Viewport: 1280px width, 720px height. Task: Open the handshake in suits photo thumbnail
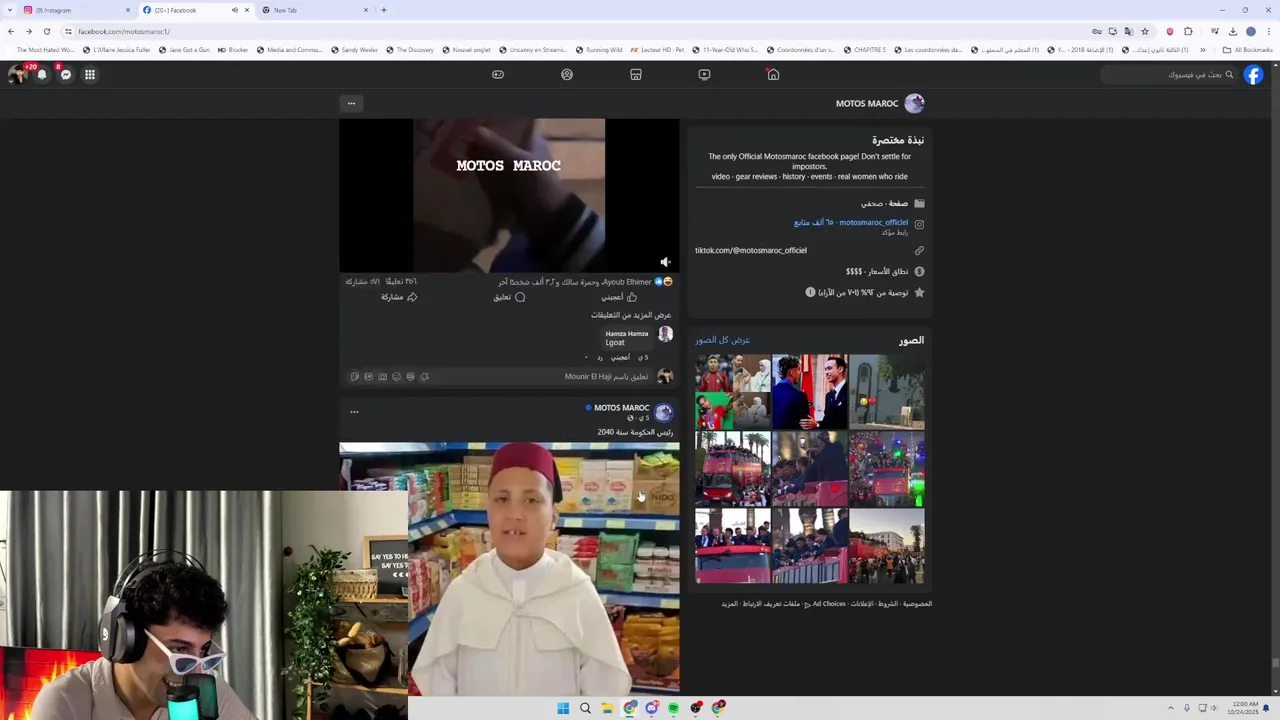[810, 391]
